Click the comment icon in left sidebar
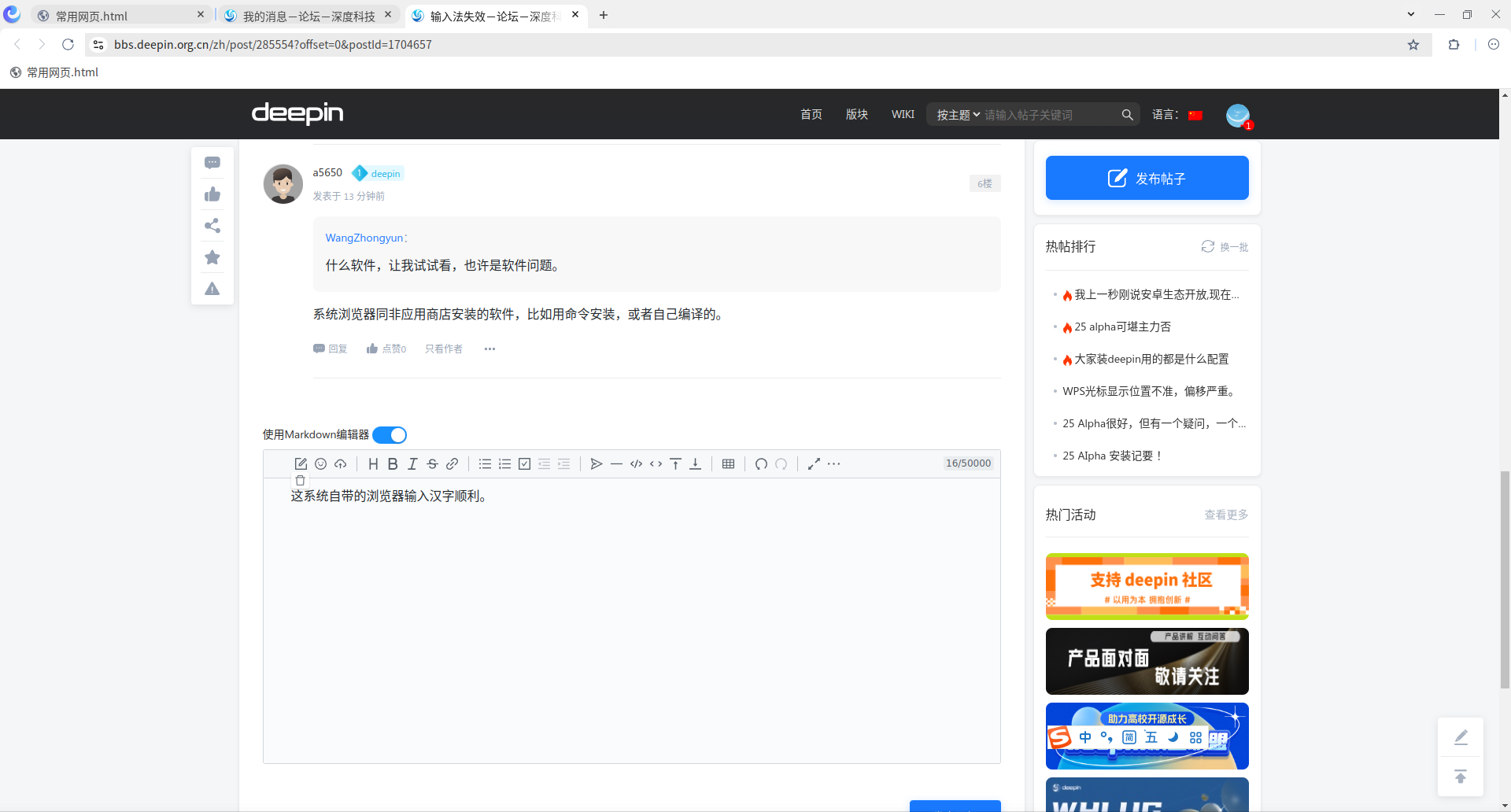 pos(212,163)
